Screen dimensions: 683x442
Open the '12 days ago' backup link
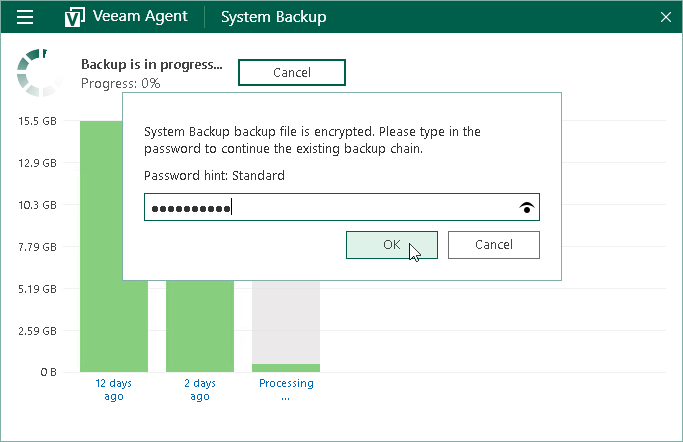click(114, 390)
